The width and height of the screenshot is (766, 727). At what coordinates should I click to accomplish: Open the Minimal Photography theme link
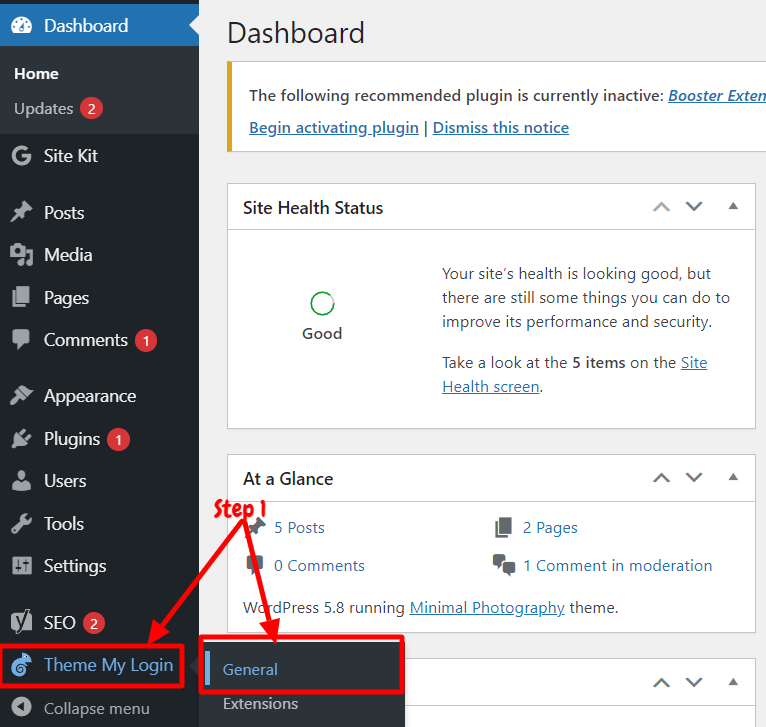click(x=487, y=607)
